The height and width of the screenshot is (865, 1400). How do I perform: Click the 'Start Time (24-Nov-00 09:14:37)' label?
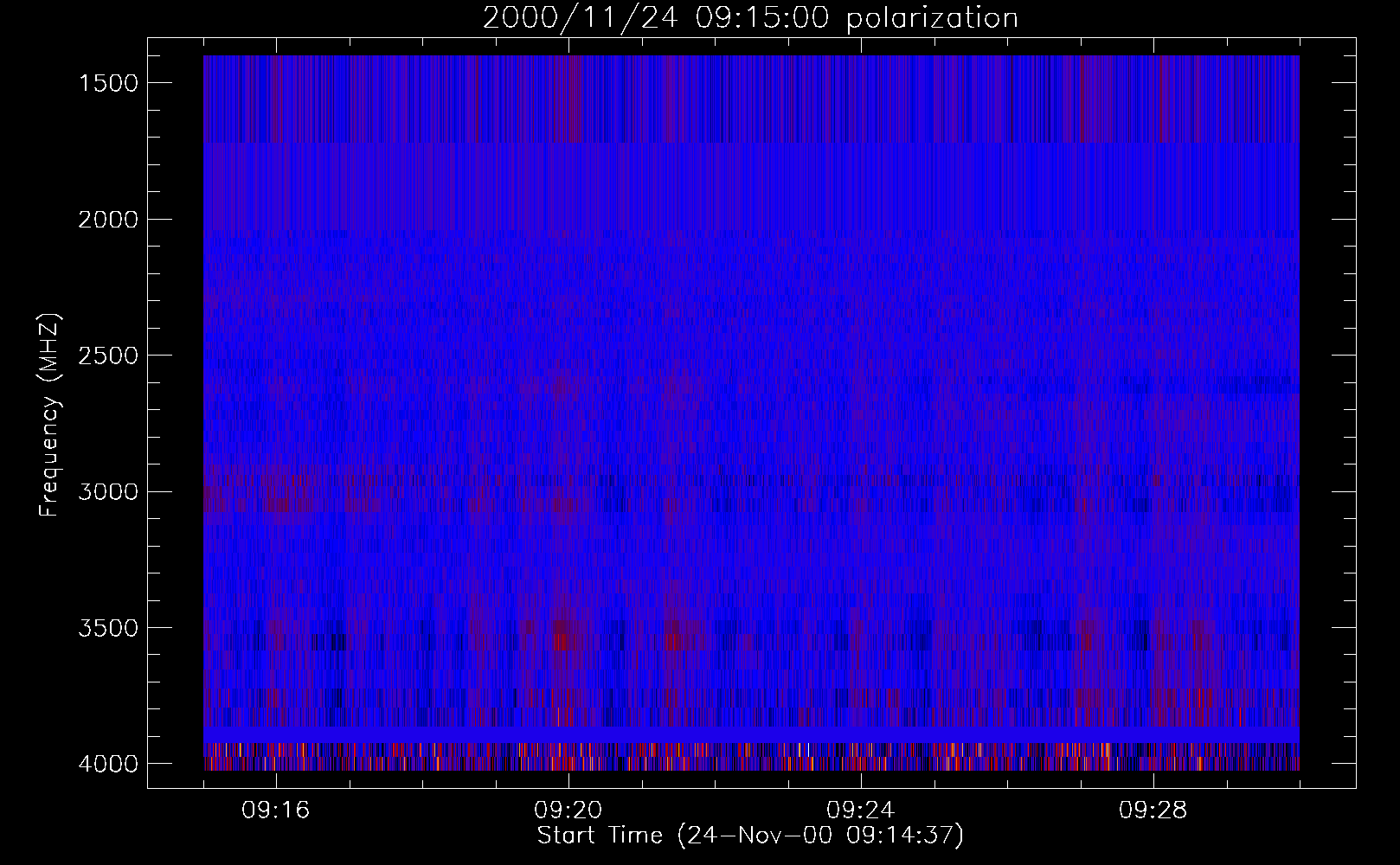pyautogui.click(x=750, y=836)
